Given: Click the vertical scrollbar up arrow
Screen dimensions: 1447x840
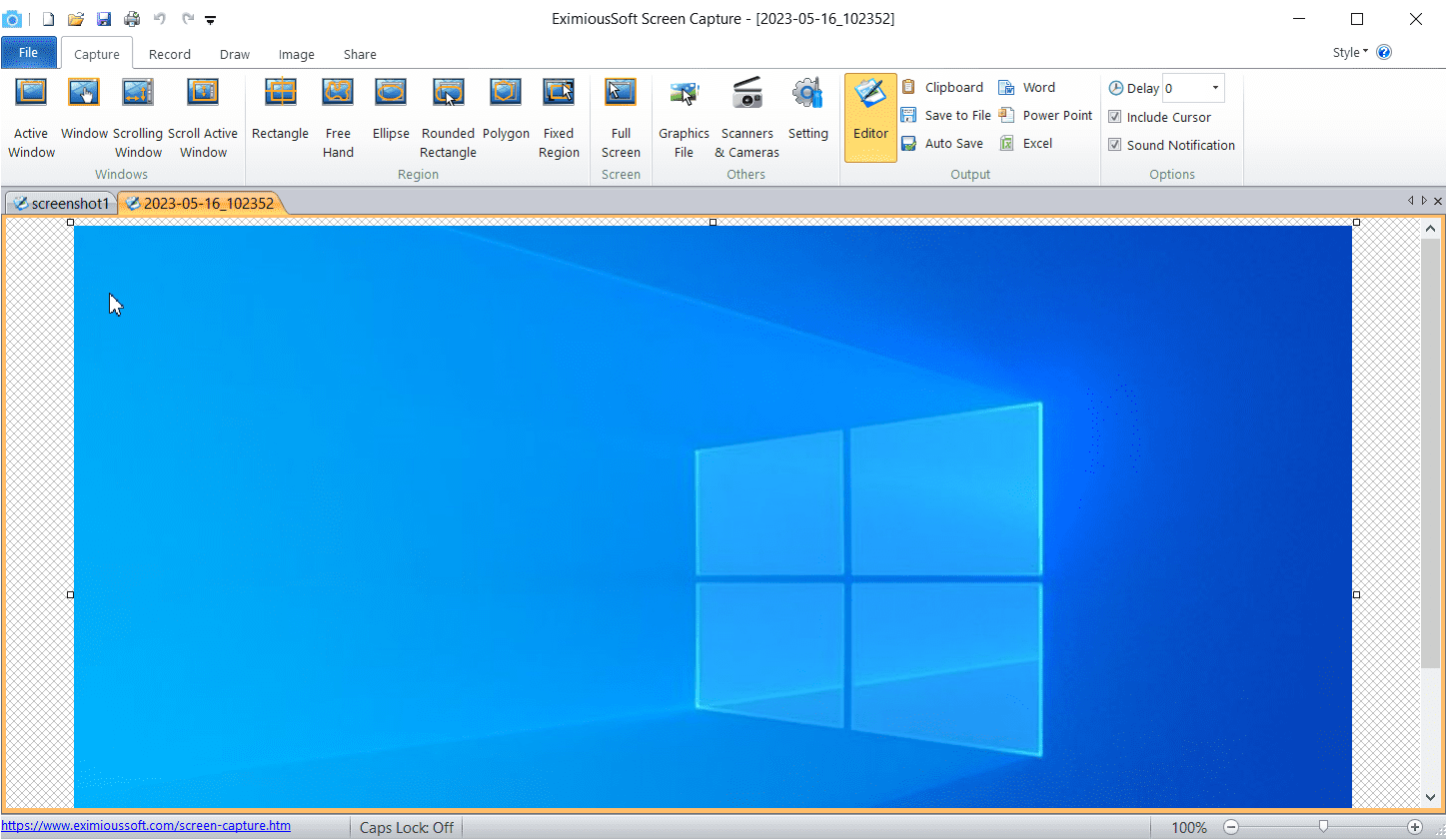Looking at the screenshot, I should pyautogui.click(x=1430, y=229).
